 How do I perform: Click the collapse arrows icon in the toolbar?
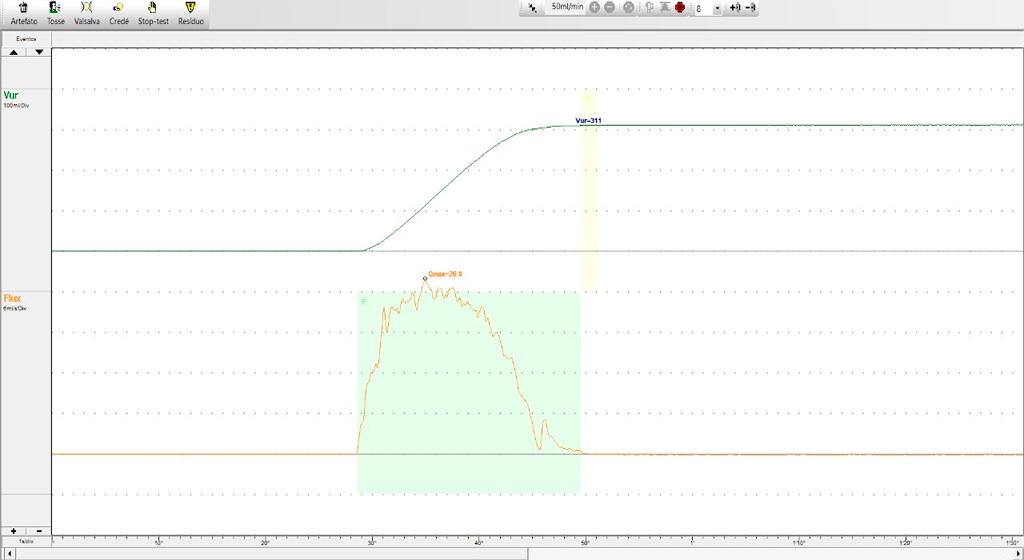533,8
